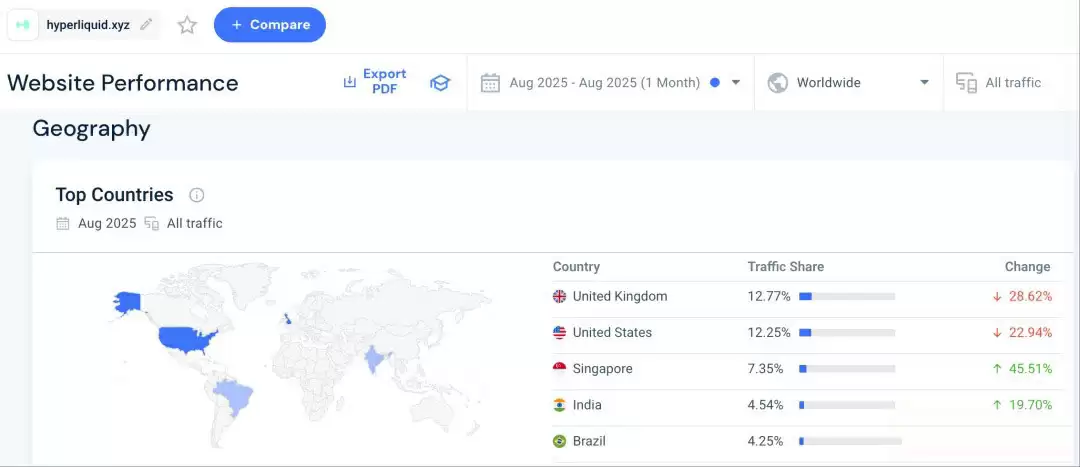Select the United States country row

pyautogui.click(x=611, y=333)
